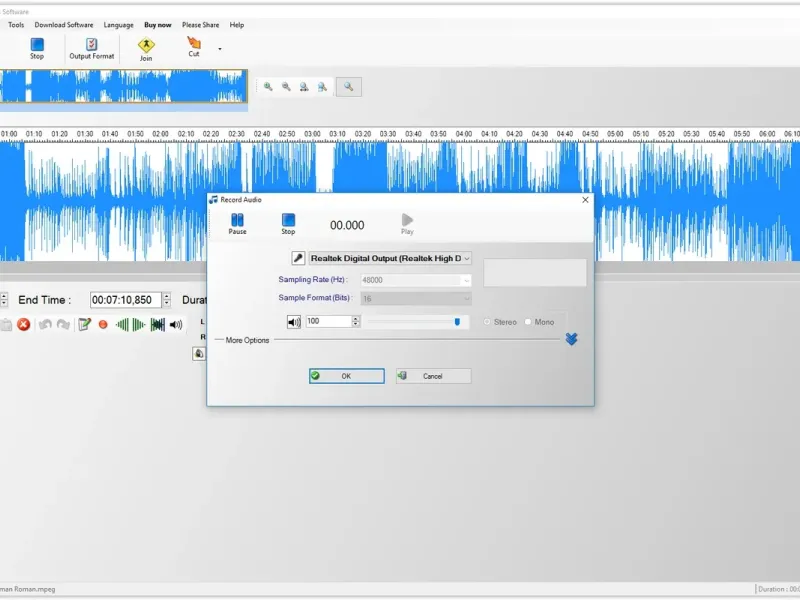Click the red X delete icon
The width and height of the screenshot is (800, 600).
point(23,325)
